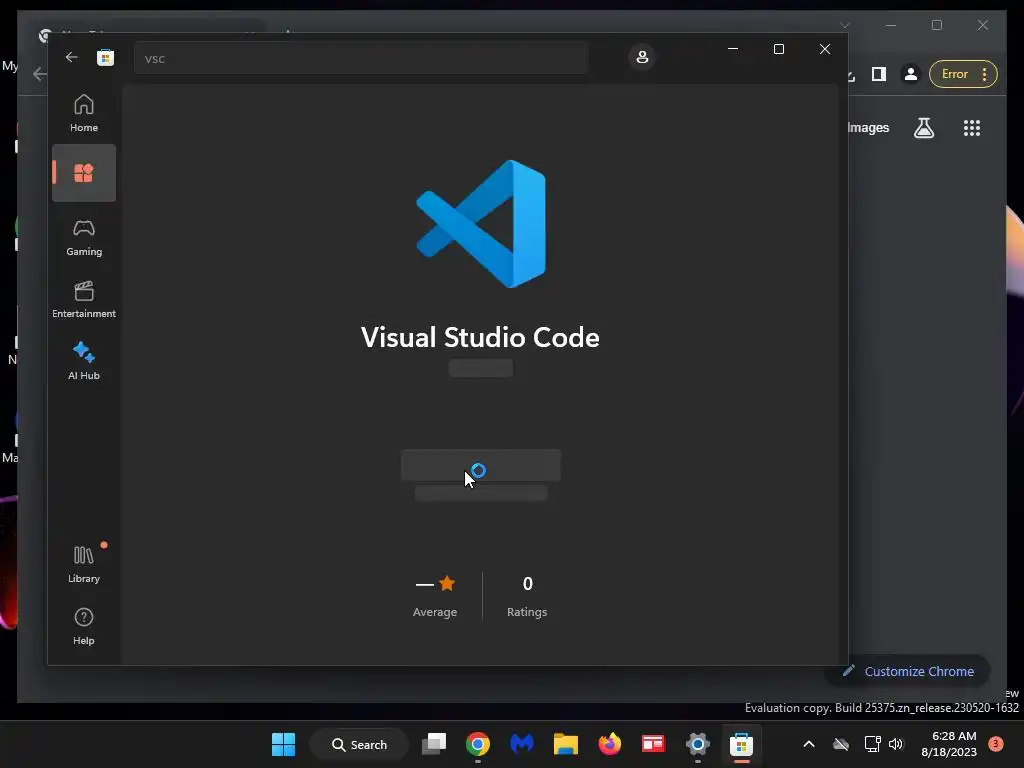This screenshot has width=1024, height=768.
Task: Click the Average rating star
Action: 447,583
